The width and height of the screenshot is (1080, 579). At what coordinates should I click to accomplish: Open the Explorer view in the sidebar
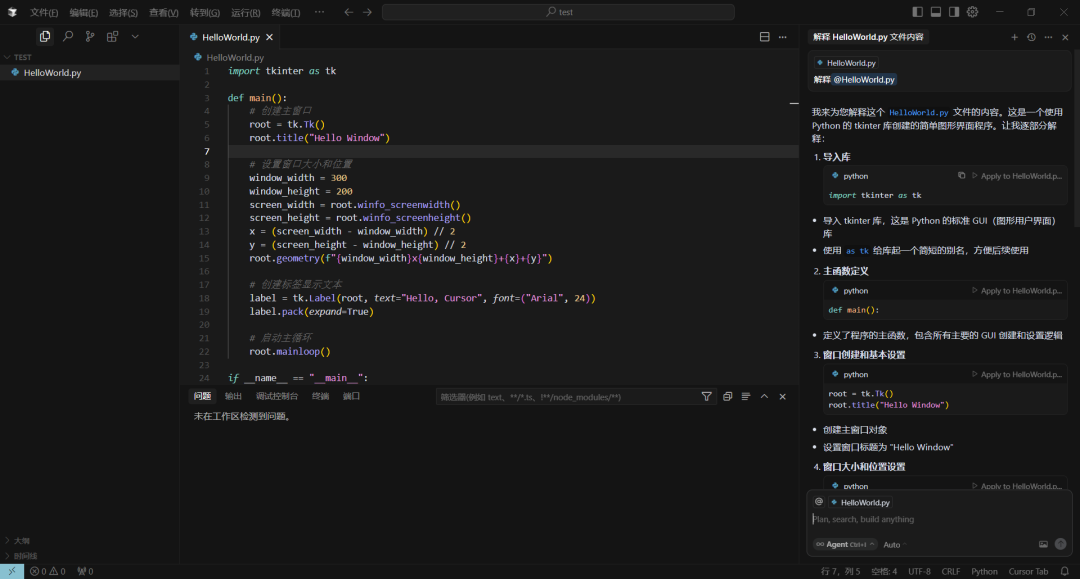tap(45, 36)
